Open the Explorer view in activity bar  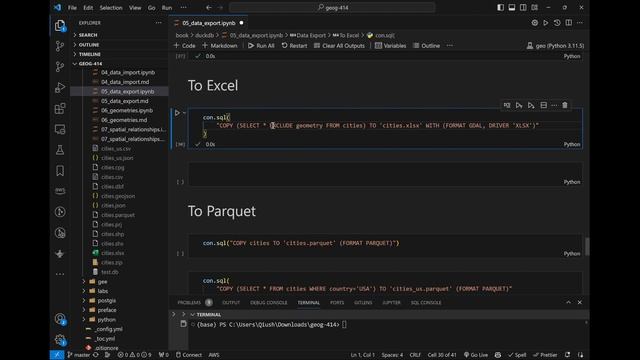pos(60,26)
